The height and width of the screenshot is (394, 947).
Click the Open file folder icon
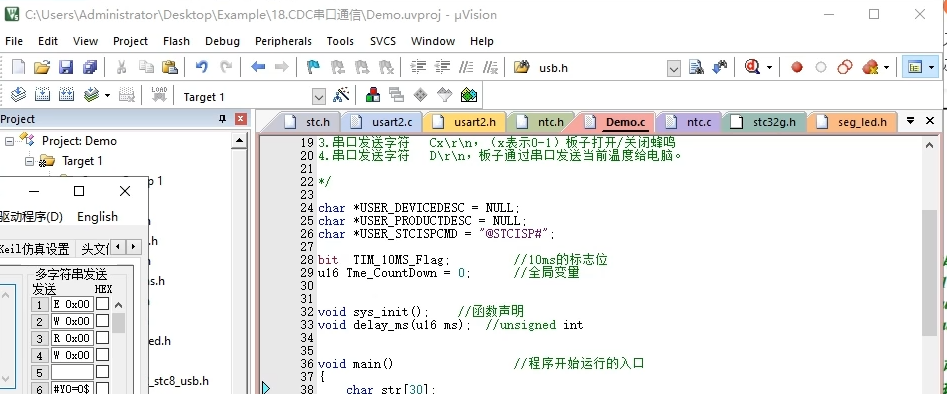42,67
